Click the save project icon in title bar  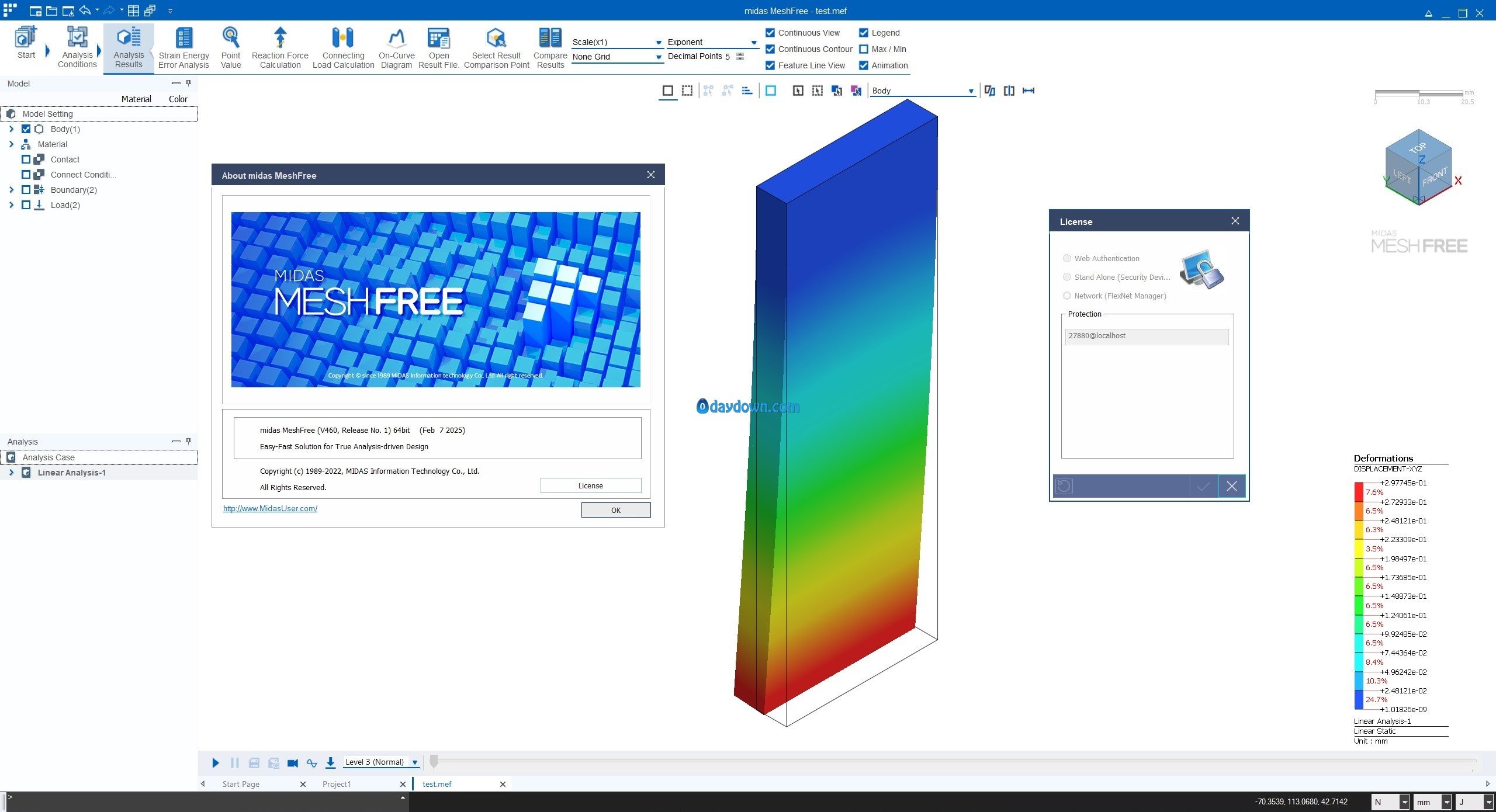[68, 11]
